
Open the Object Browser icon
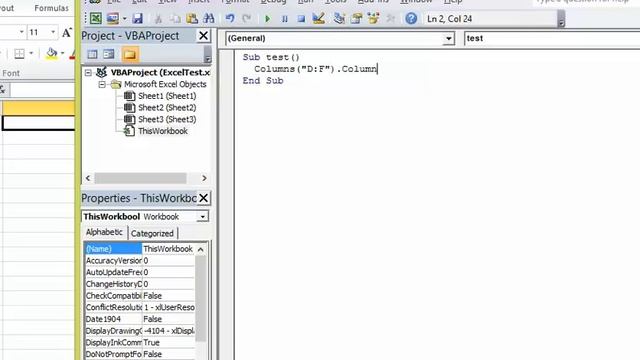(x=373, y=18)
